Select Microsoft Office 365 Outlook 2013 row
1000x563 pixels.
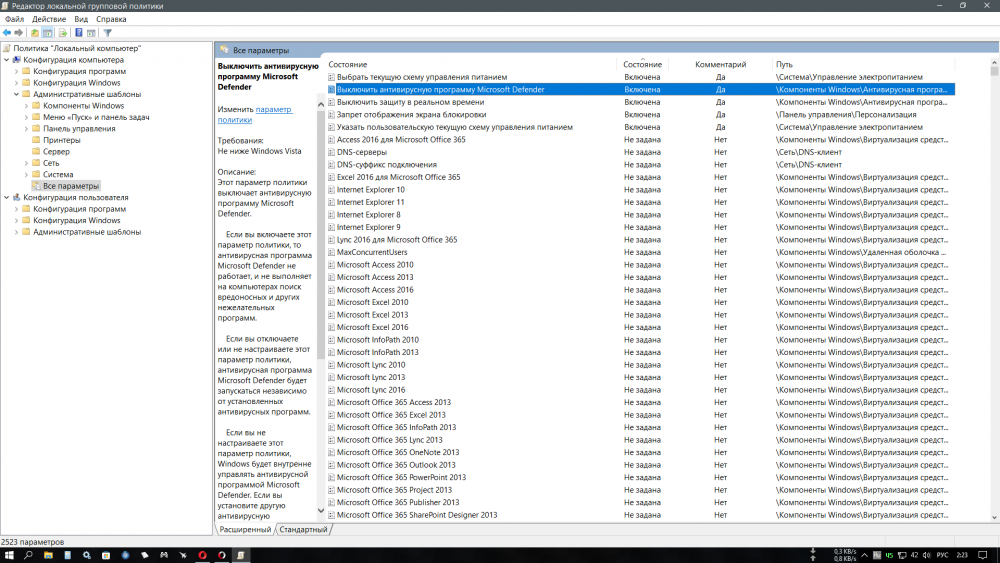pos(640,465)
